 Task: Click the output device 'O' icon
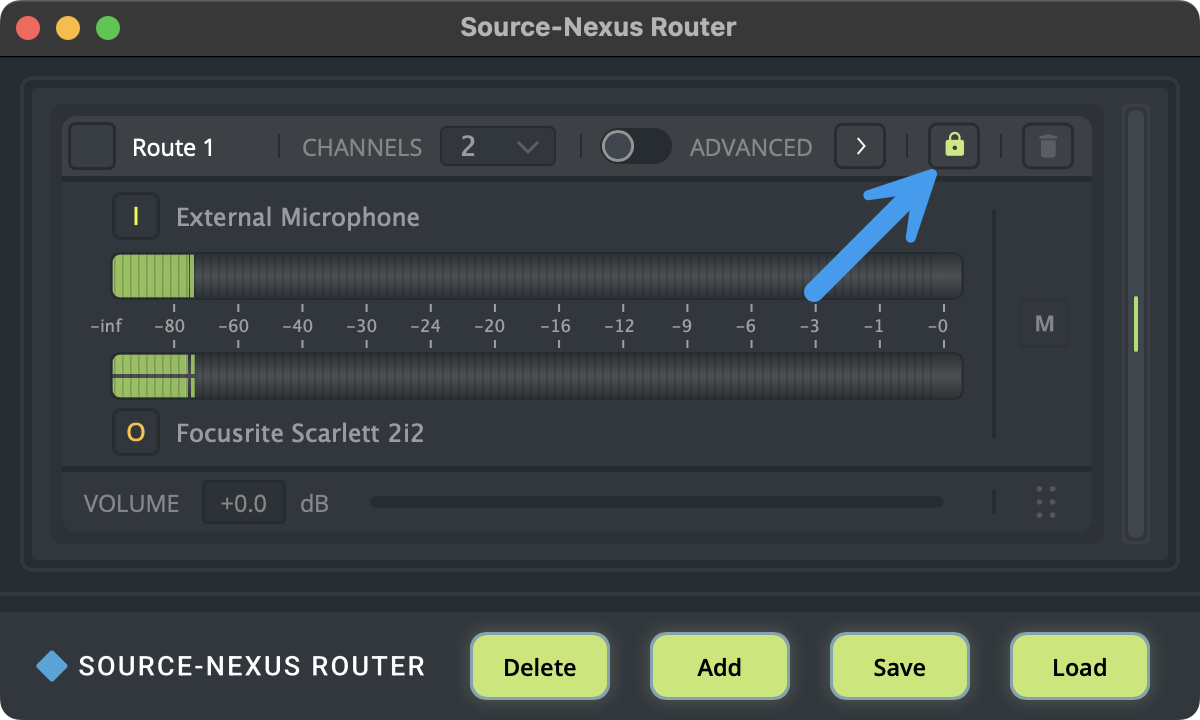pyautogui.click(x=136, y=432)
